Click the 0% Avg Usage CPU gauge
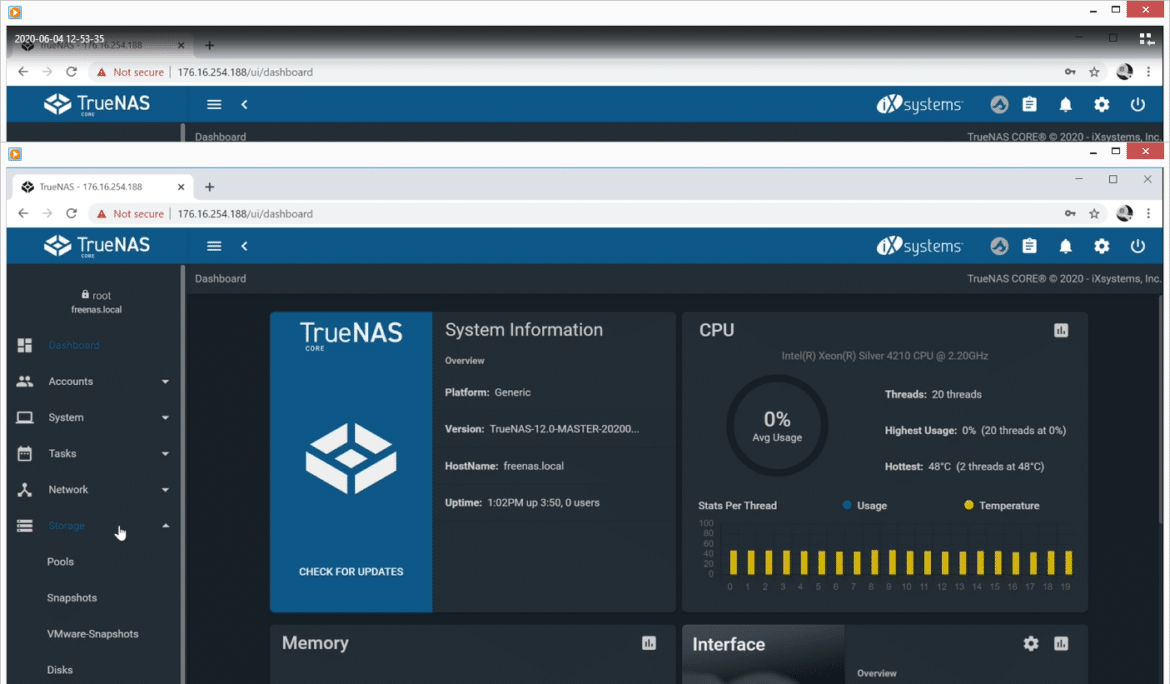This screenshot has width=1170, height=684. coord(777,425)
